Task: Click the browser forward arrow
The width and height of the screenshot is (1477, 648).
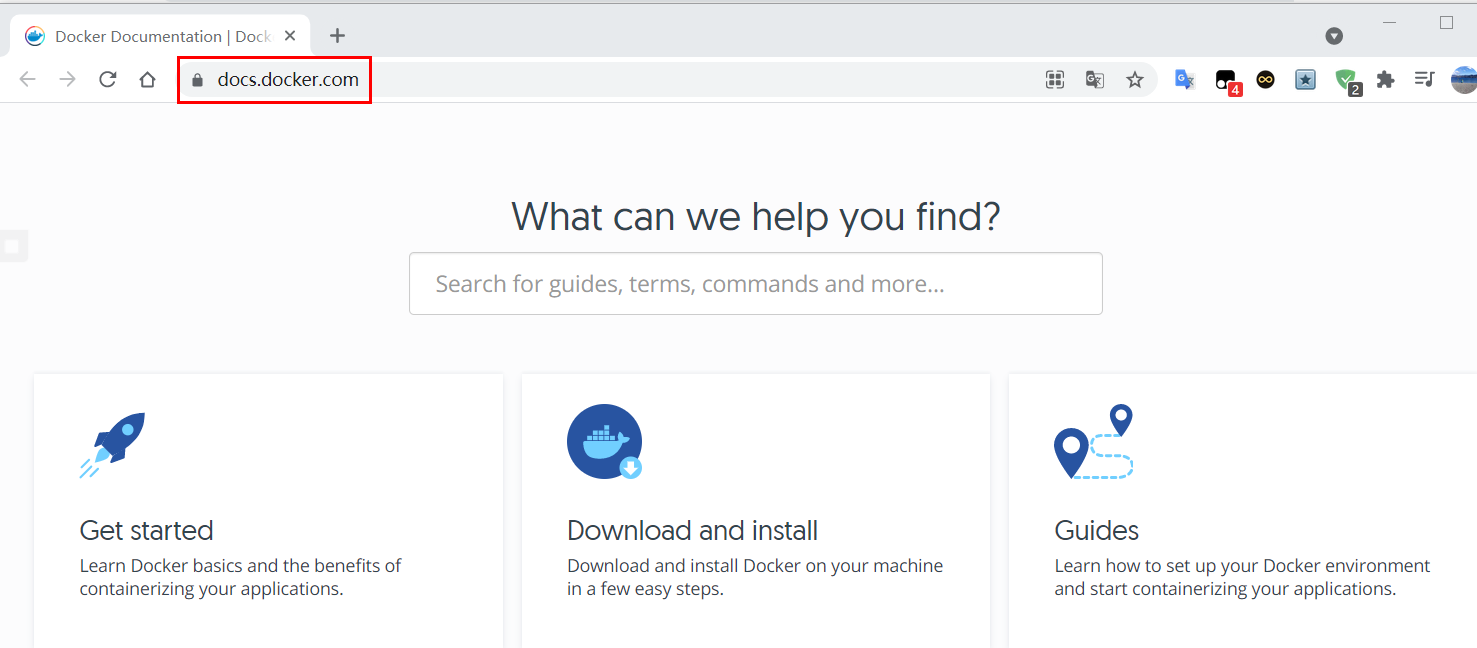Action: [67, 80]
